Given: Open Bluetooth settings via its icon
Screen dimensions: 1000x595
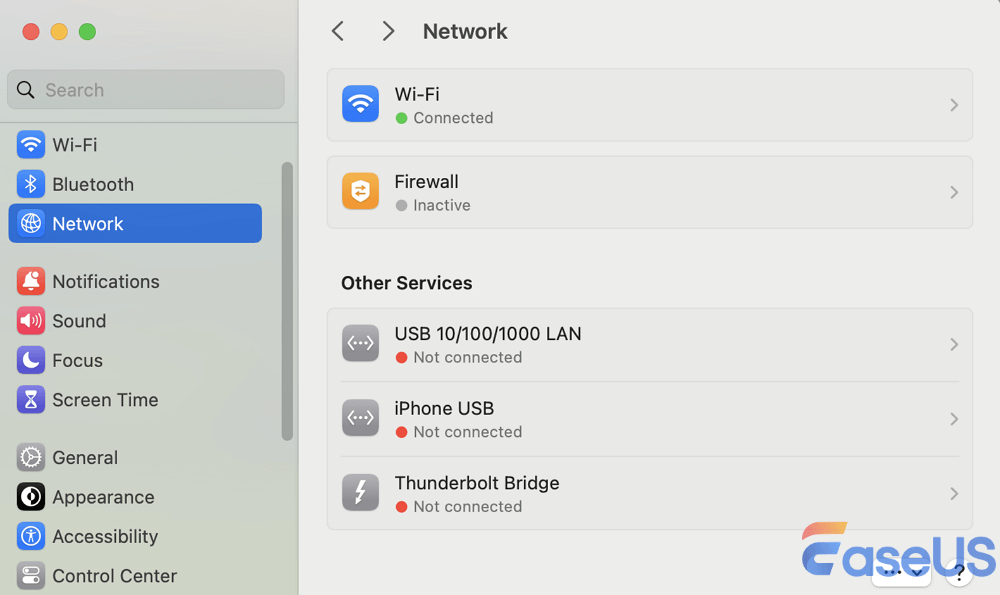Looking at the screenshot, I should (x=30, y=184).
